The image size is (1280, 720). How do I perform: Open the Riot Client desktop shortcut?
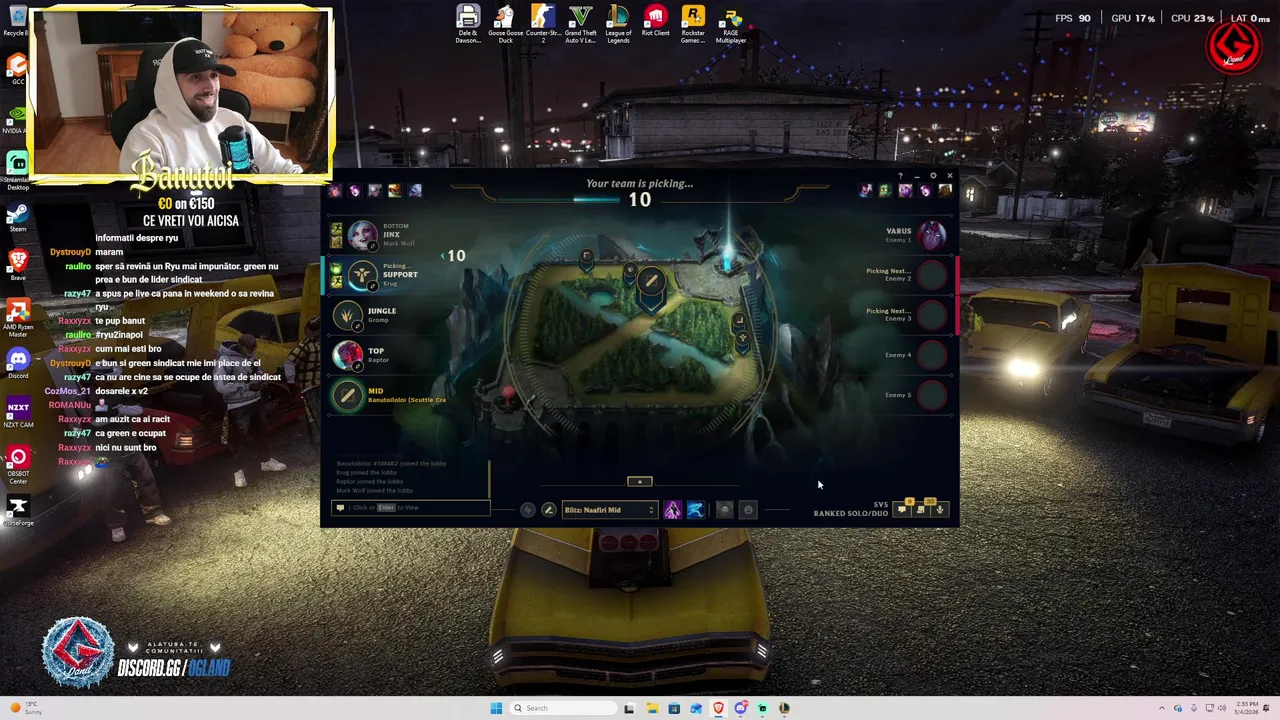click(x=655, y=22)
